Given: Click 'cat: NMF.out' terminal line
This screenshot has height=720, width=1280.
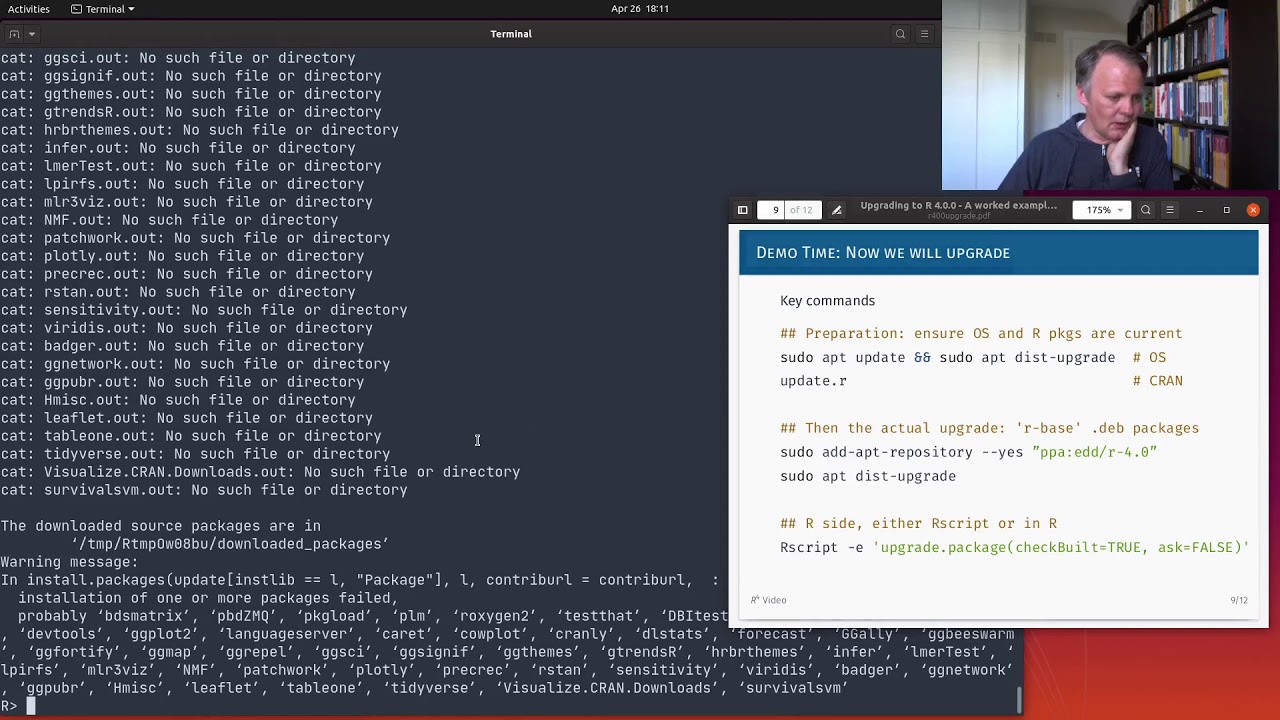Looking at the screenshot, I should coord(169,220).
